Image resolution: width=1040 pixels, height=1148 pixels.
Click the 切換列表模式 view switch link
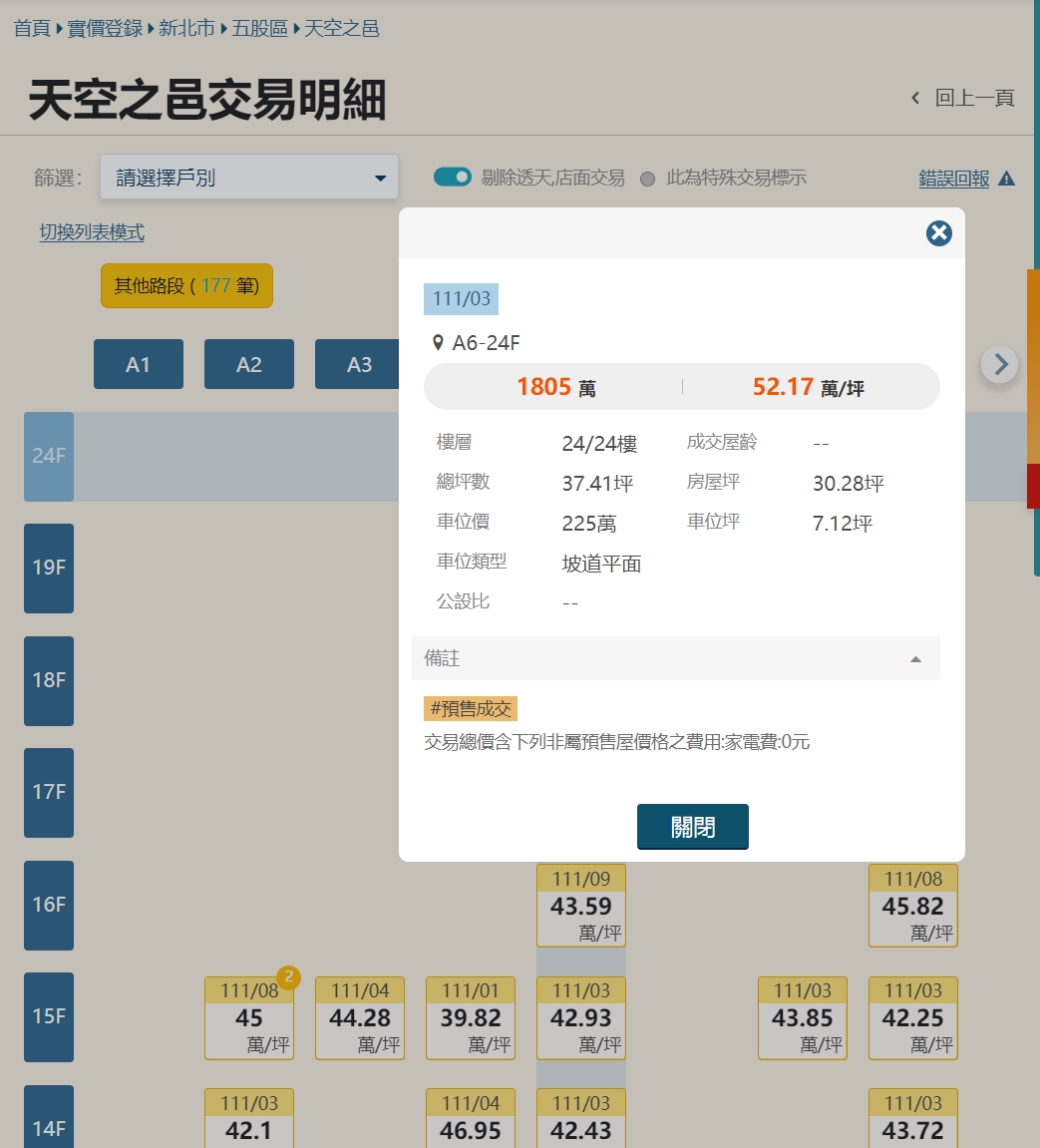[91, 231]
